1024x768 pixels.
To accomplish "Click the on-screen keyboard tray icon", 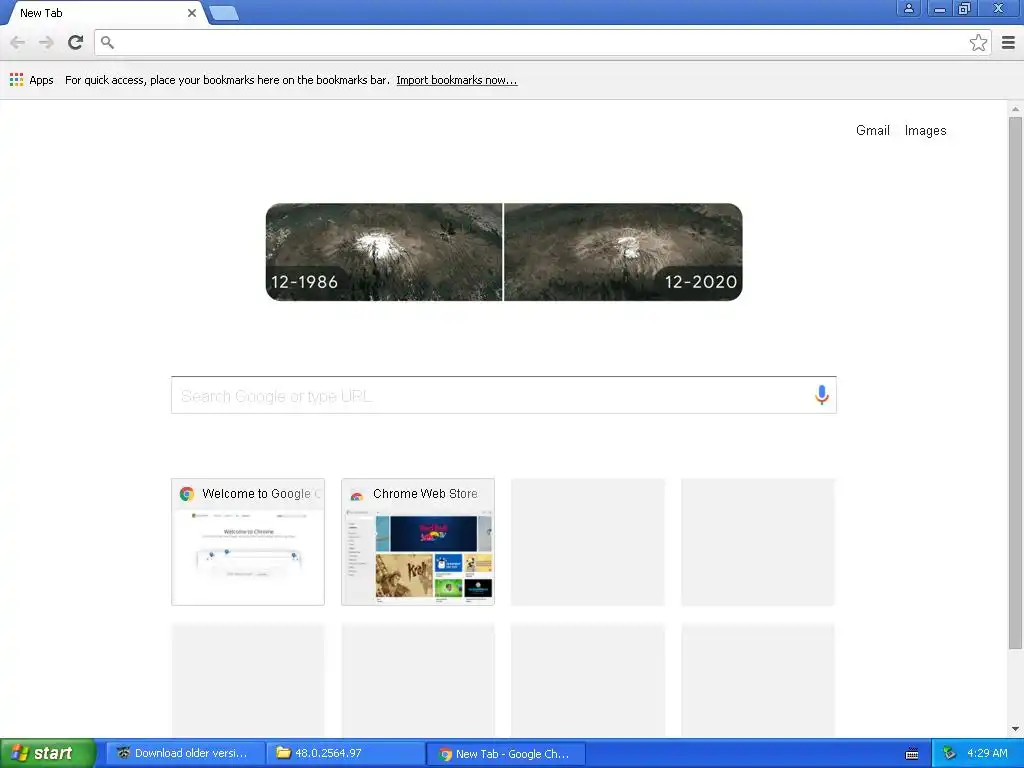I will coord(912,754).
